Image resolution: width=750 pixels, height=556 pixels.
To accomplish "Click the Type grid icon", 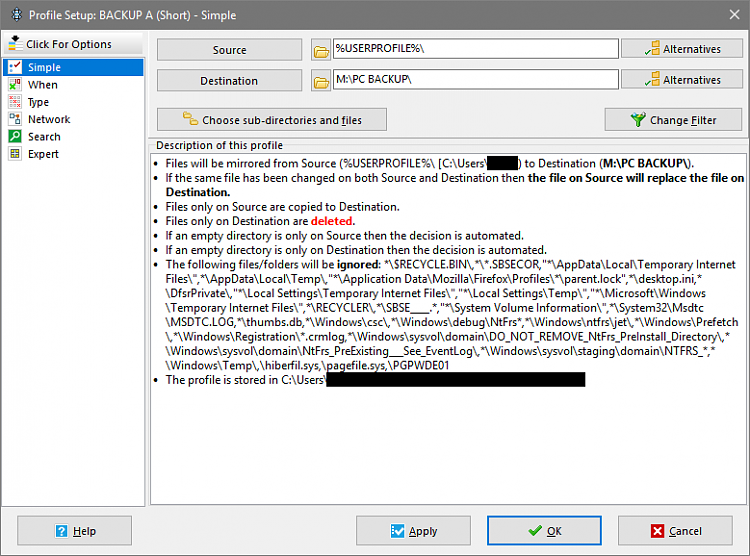I will (x=15, y=102).
